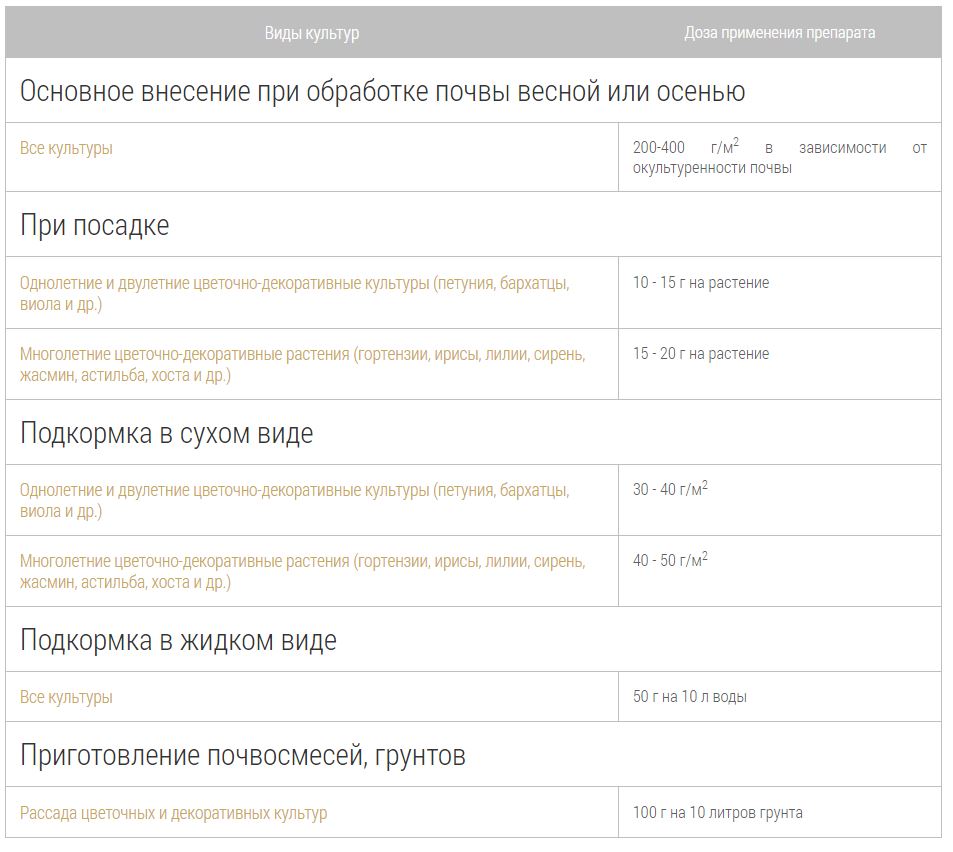
Task: Select the "Подкормка в жидком виде" heading
Action: point(178,640)
